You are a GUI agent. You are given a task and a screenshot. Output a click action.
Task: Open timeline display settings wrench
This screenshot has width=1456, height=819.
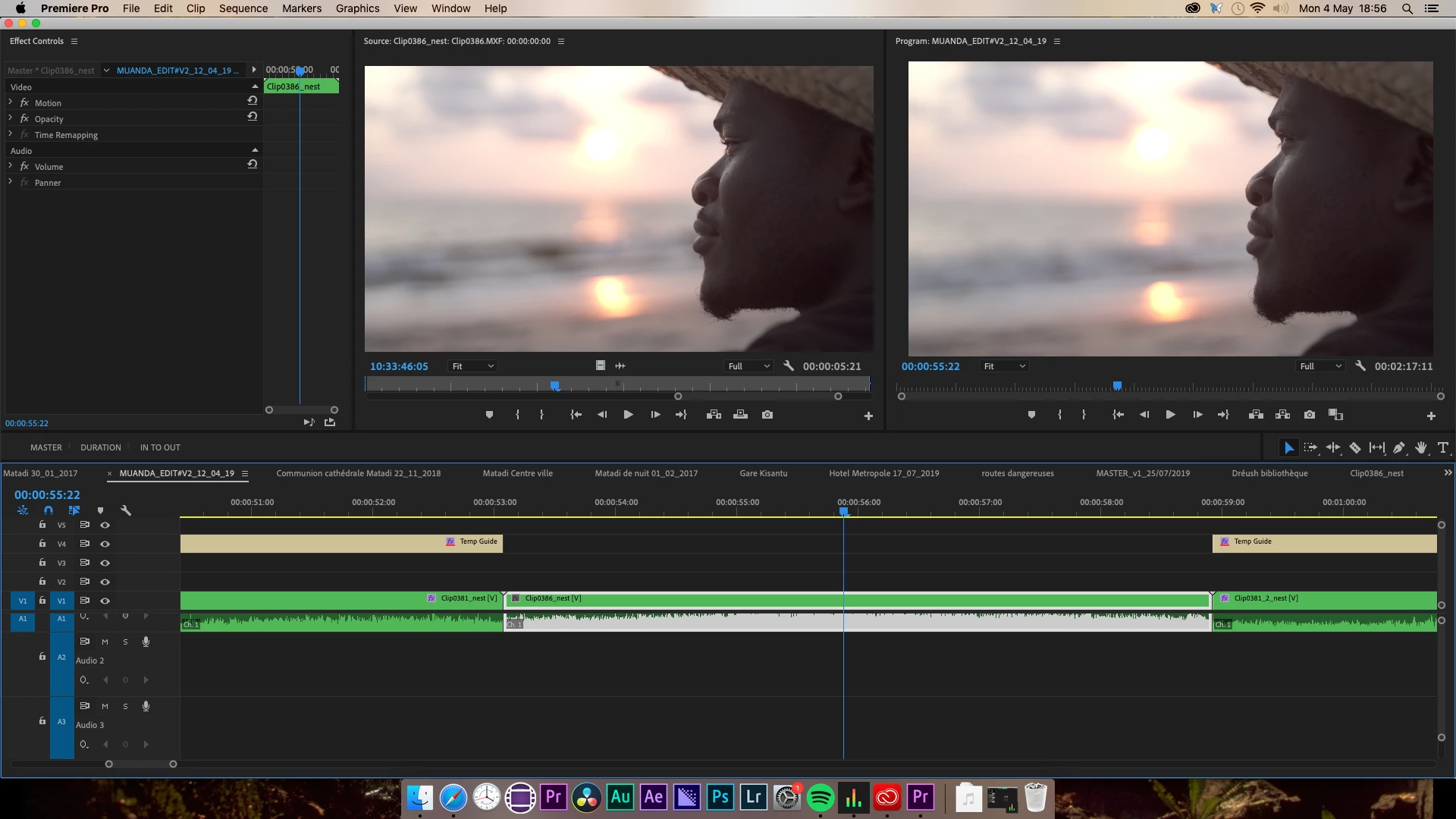126,510
